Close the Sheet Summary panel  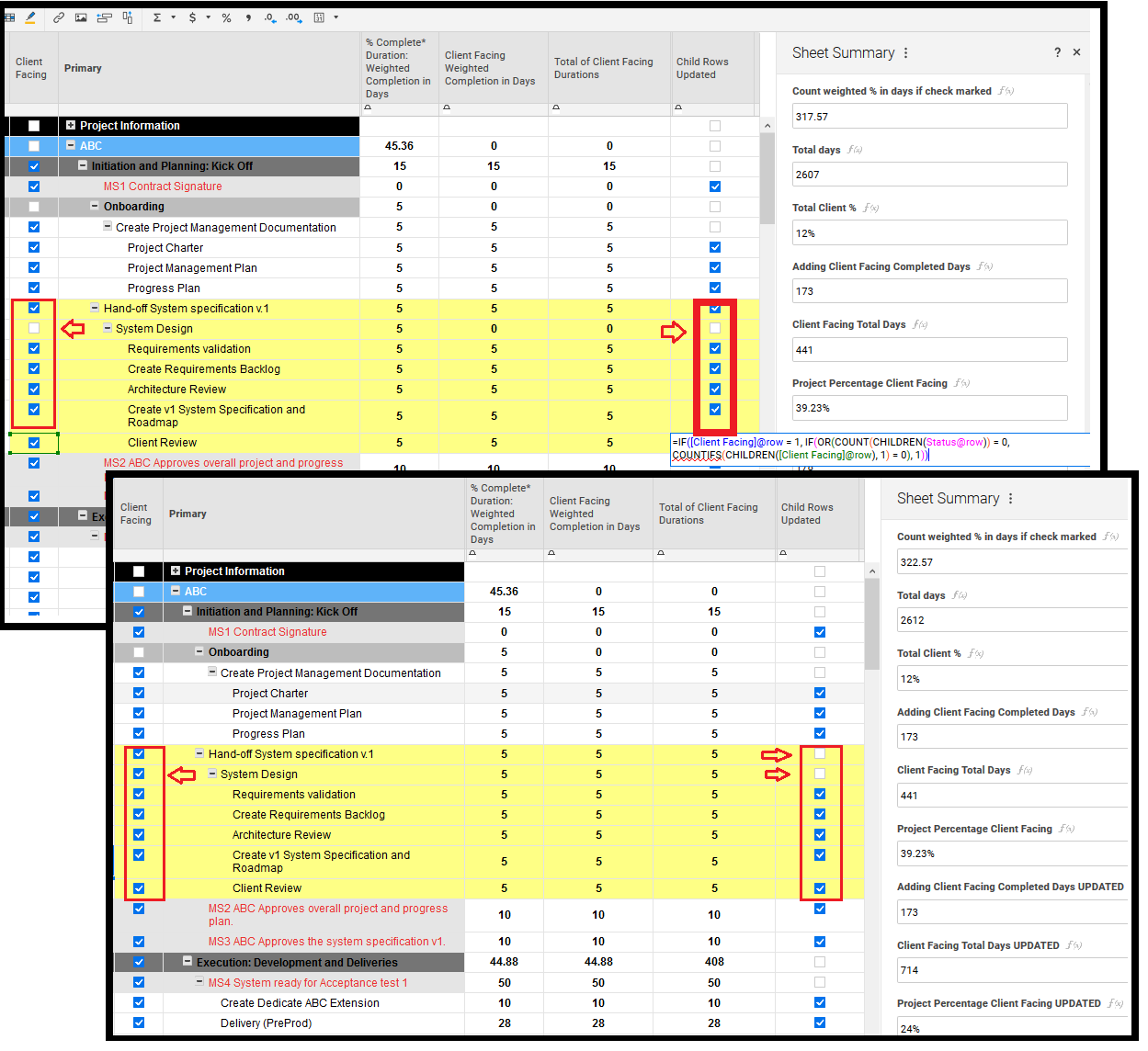pos(1076,51)
